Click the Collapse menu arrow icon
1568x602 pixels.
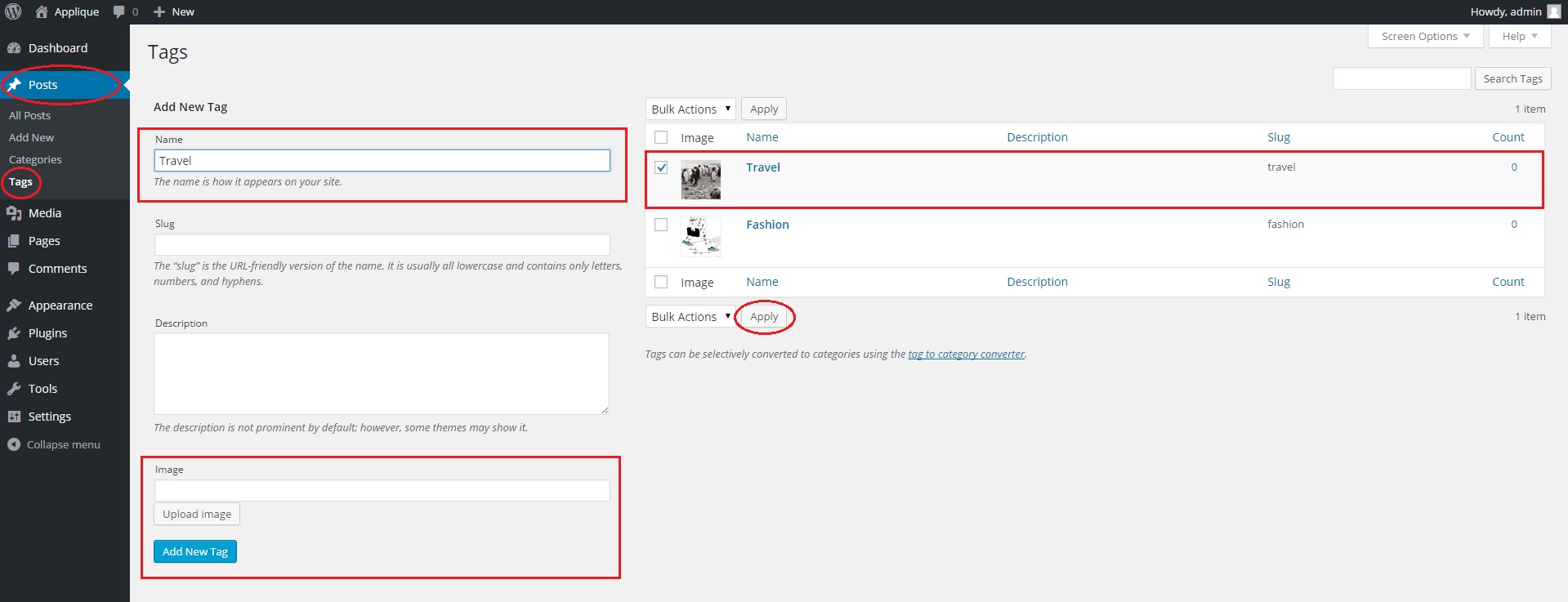pos(14,444)
